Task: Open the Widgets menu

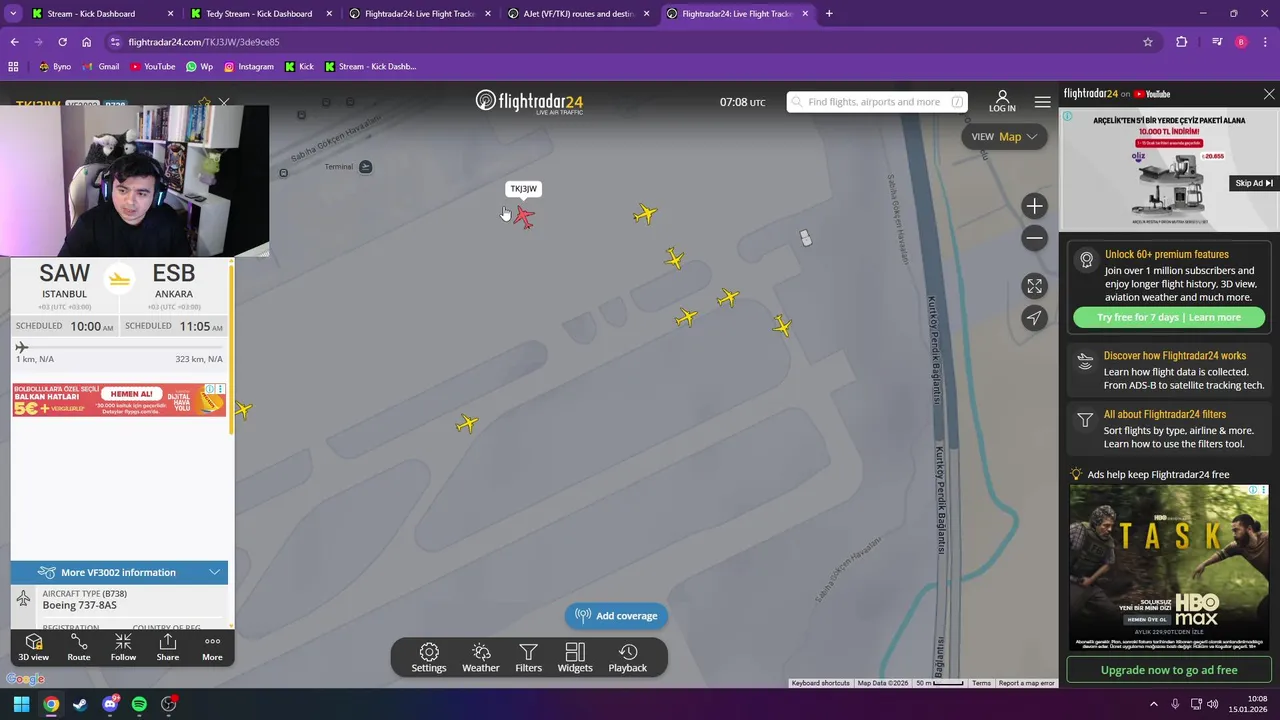Action: tap(575, 658)
